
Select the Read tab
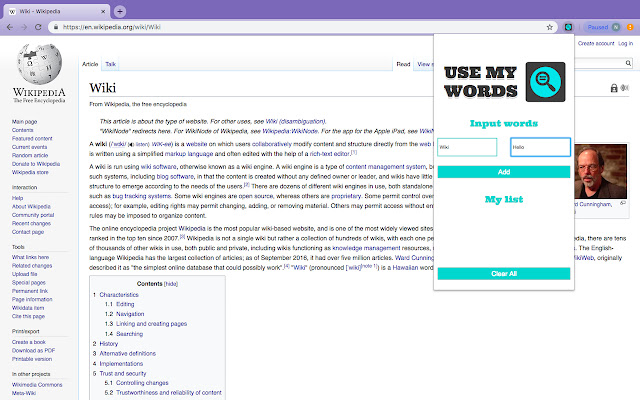tap(403, 64)
